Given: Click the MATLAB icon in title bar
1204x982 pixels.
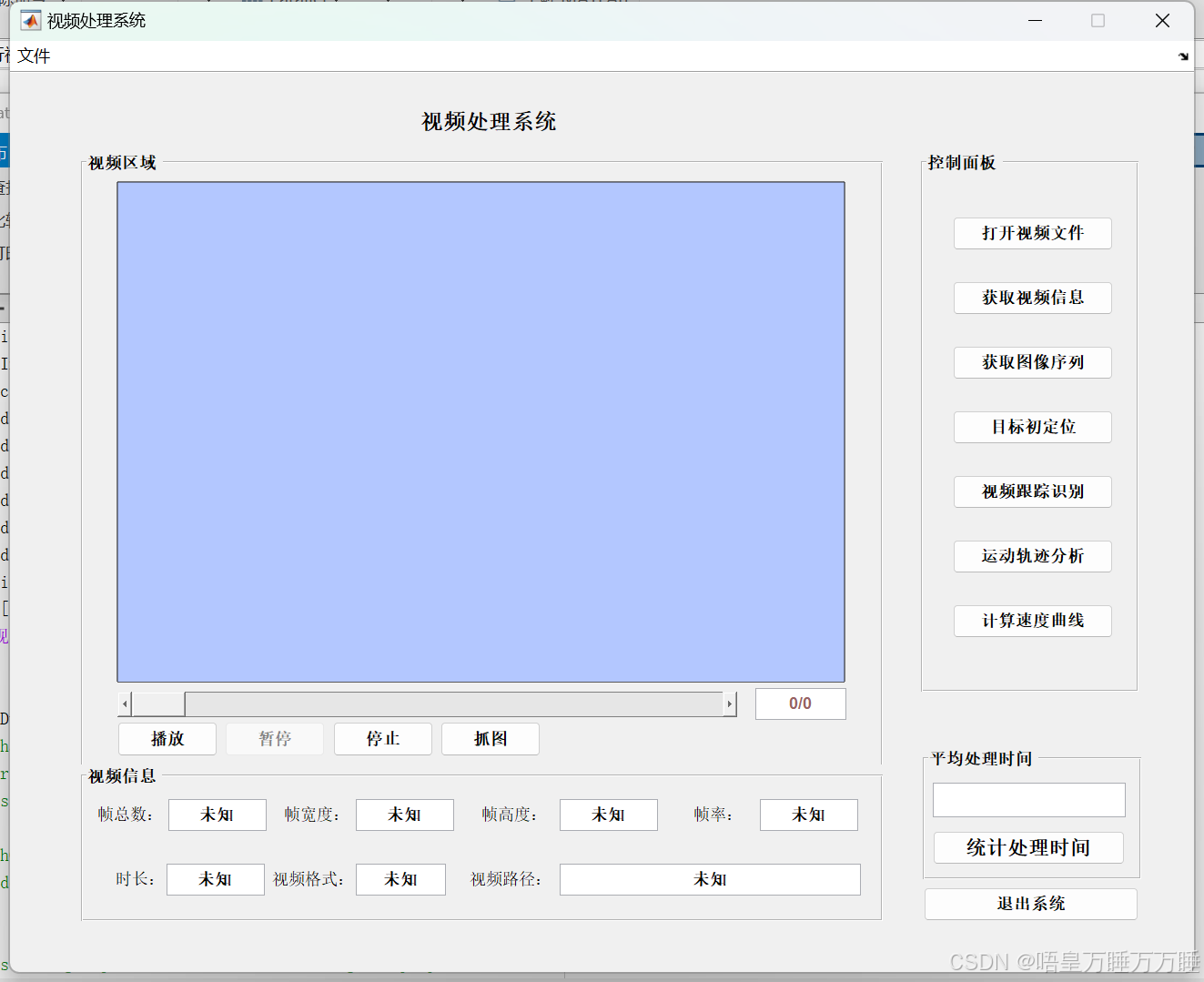Looking at the screenshot, I should pos(31,20).
